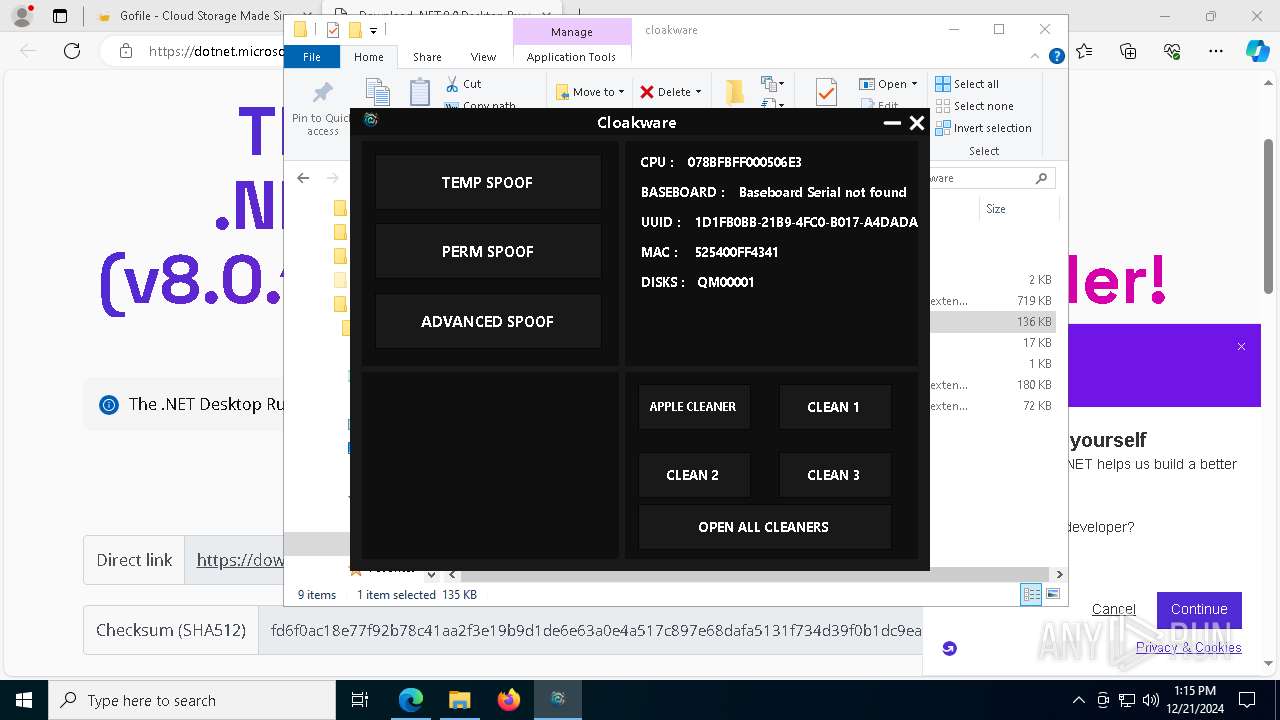1280x720 pixels.
Task: Select the 136 KB file row
Action: pos(990,322)
